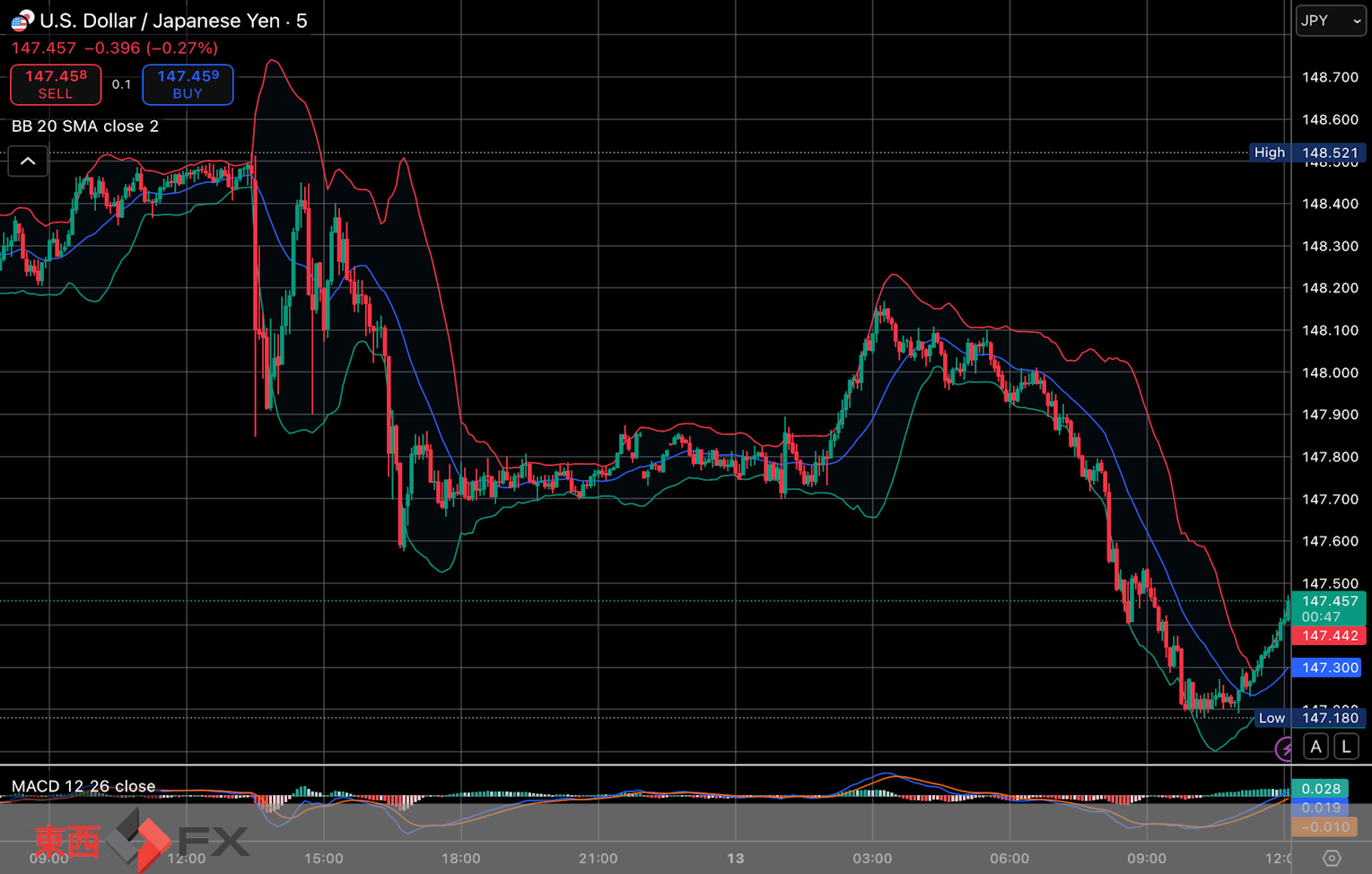Viewport: 1372px width, 874px height.
Task: Click the High 148.521 price label
Action: [1306, 153]
